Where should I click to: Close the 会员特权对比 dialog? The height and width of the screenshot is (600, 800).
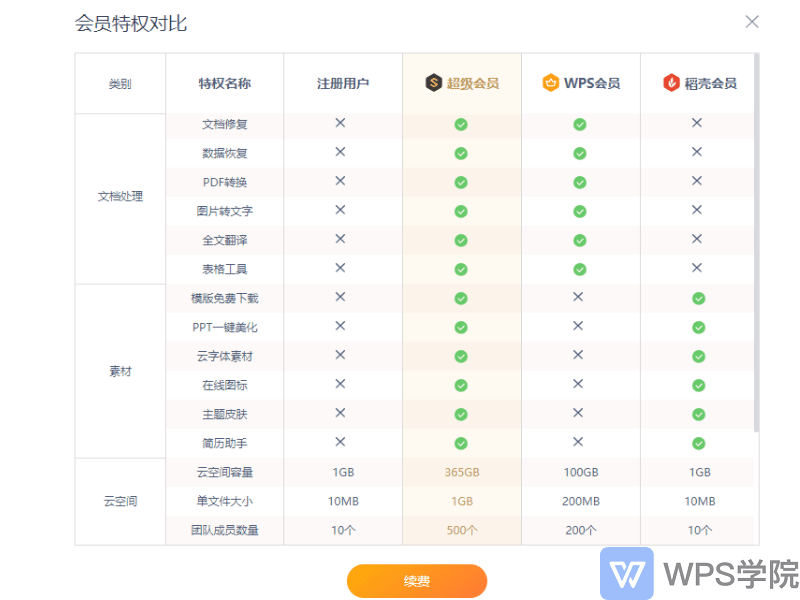point(752,22)
